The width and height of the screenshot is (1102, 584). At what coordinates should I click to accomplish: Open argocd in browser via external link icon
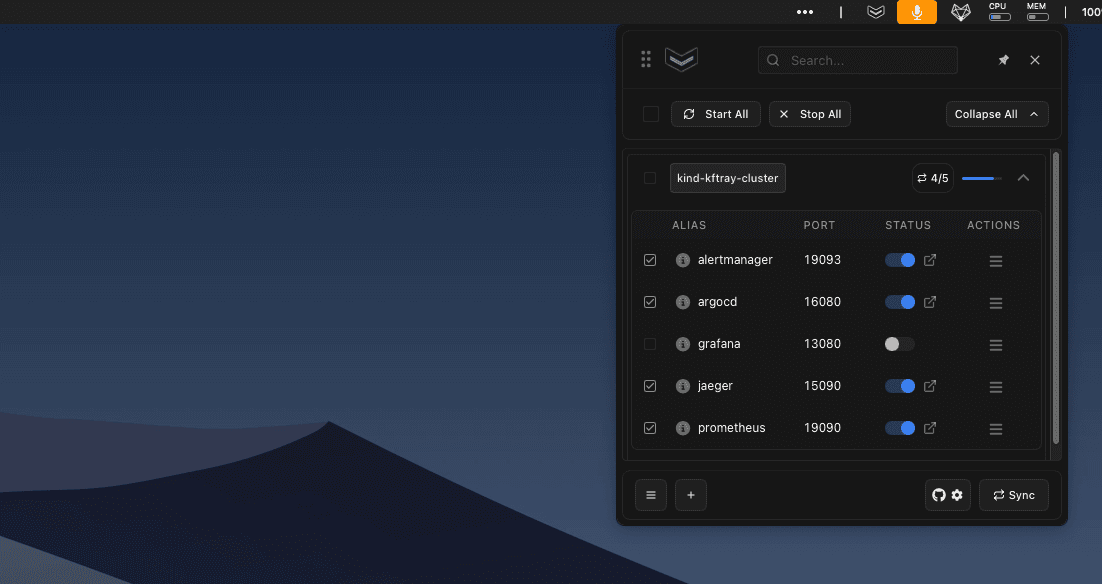click(x=930, y=302)
